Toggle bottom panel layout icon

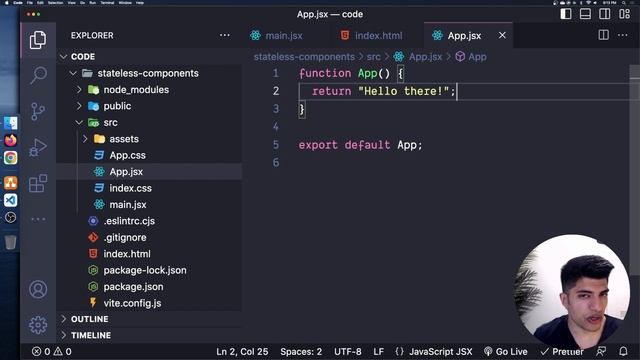585,14
